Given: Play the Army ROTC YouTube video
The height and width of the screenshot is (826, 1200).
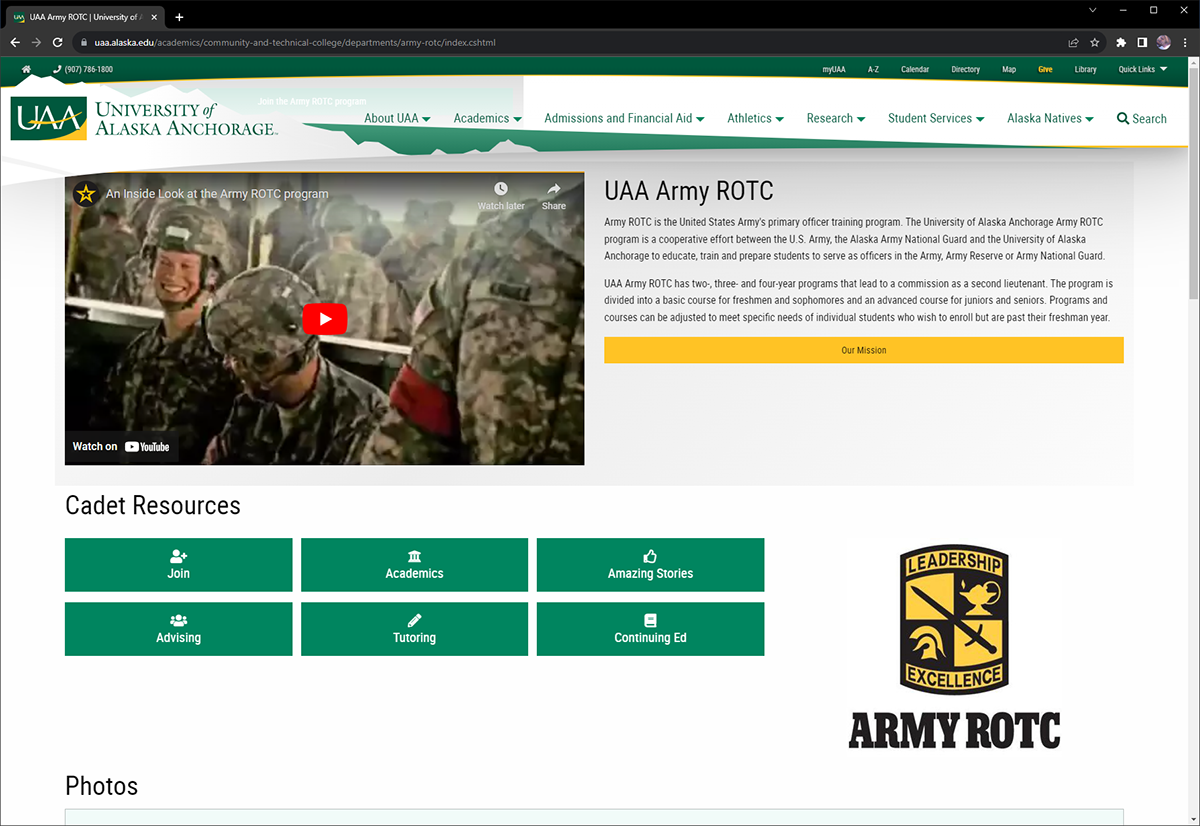Looking at the screenshot, I should (325, 319).
